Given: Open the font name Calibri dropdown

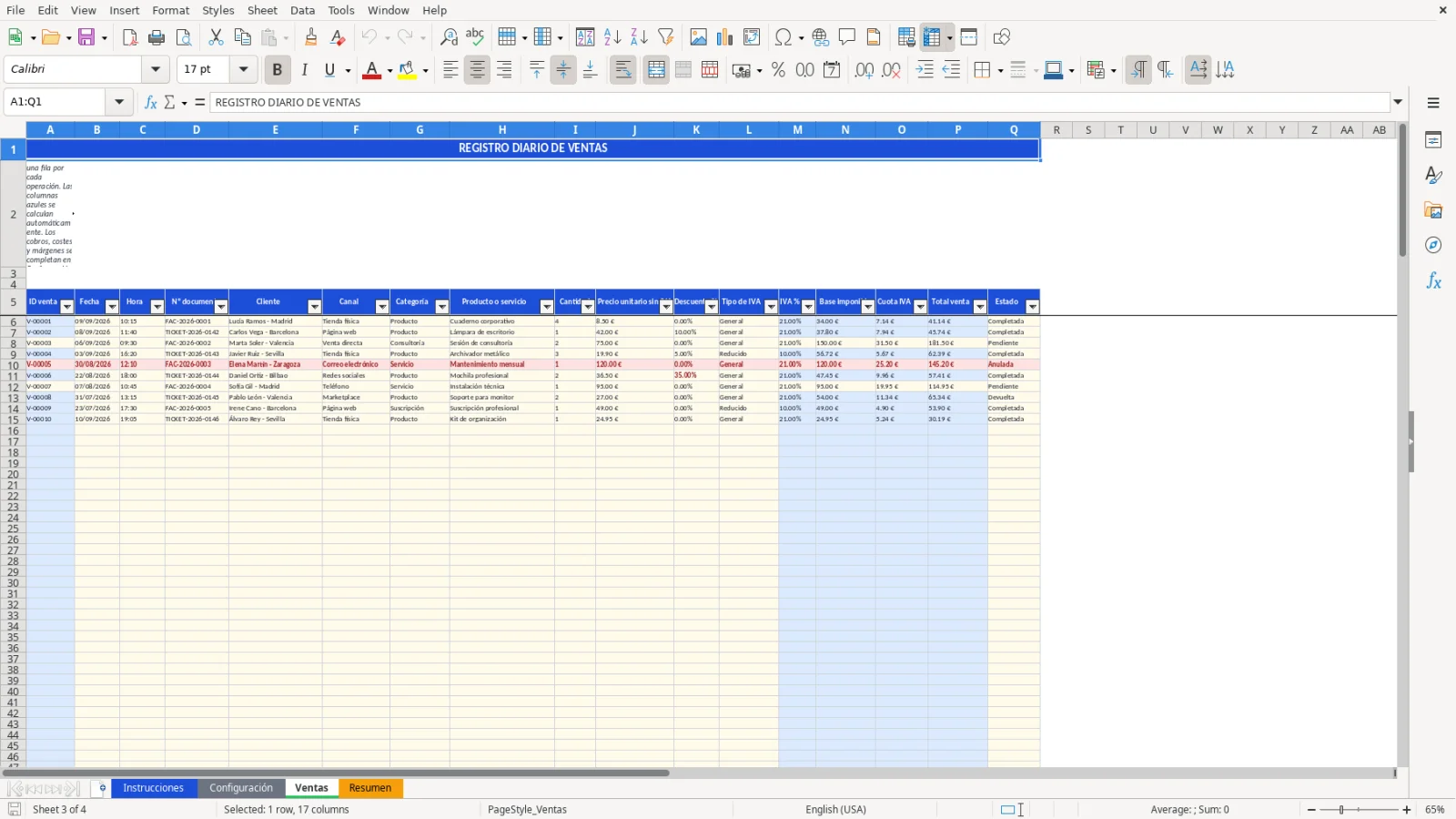Looking at the screenshot, I should click(156, 69).
